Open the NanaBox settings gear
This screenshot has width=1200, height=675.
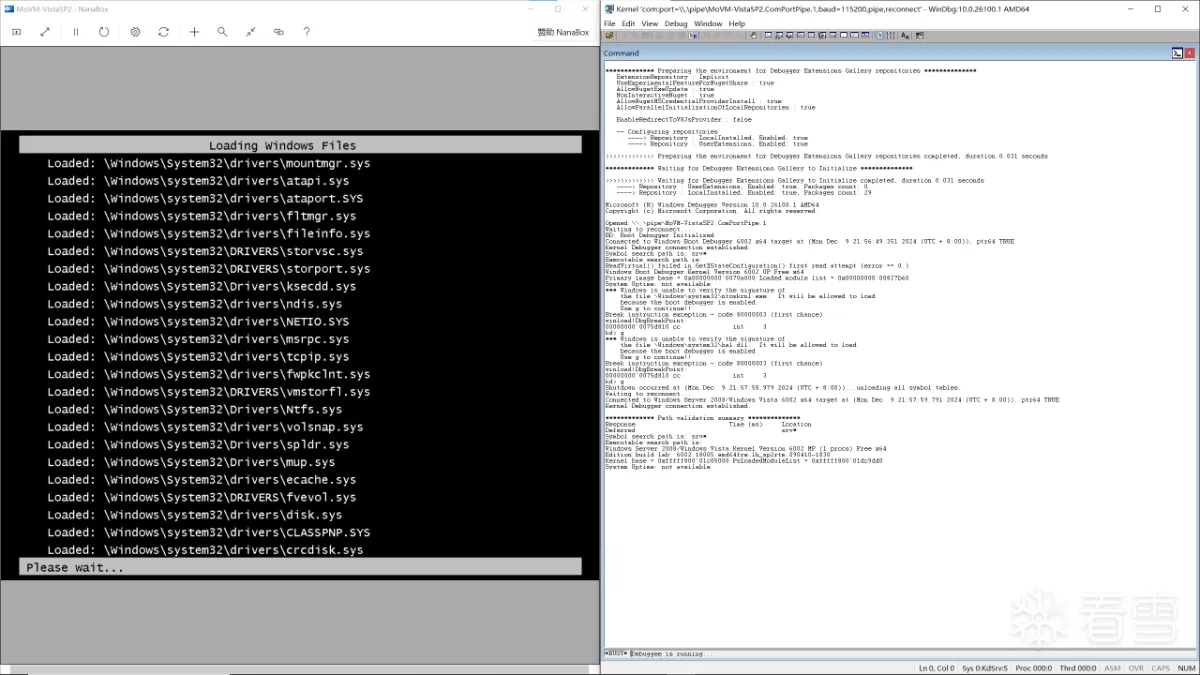click(135, 32)
